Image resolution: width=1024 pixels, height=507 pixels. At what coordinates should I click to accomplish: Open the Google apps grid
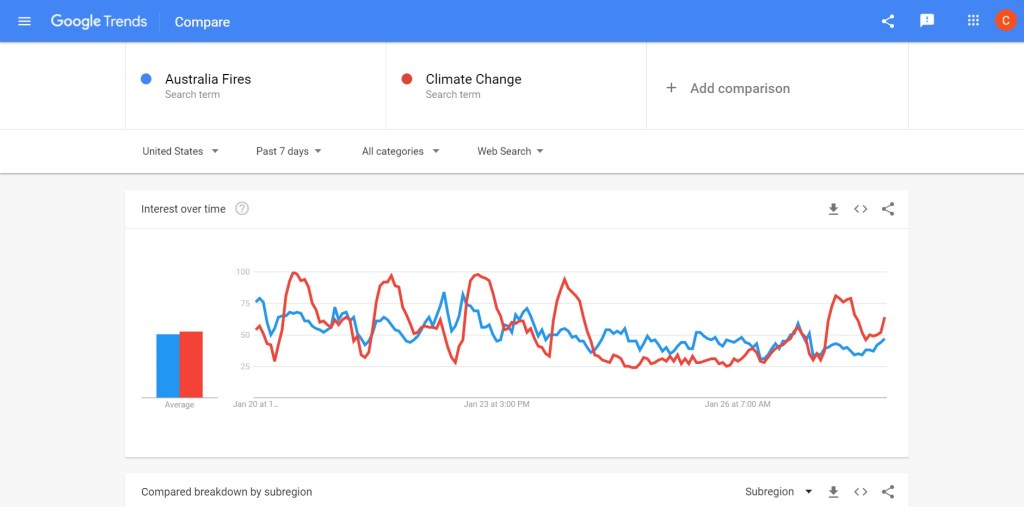[x=973, y=21]
